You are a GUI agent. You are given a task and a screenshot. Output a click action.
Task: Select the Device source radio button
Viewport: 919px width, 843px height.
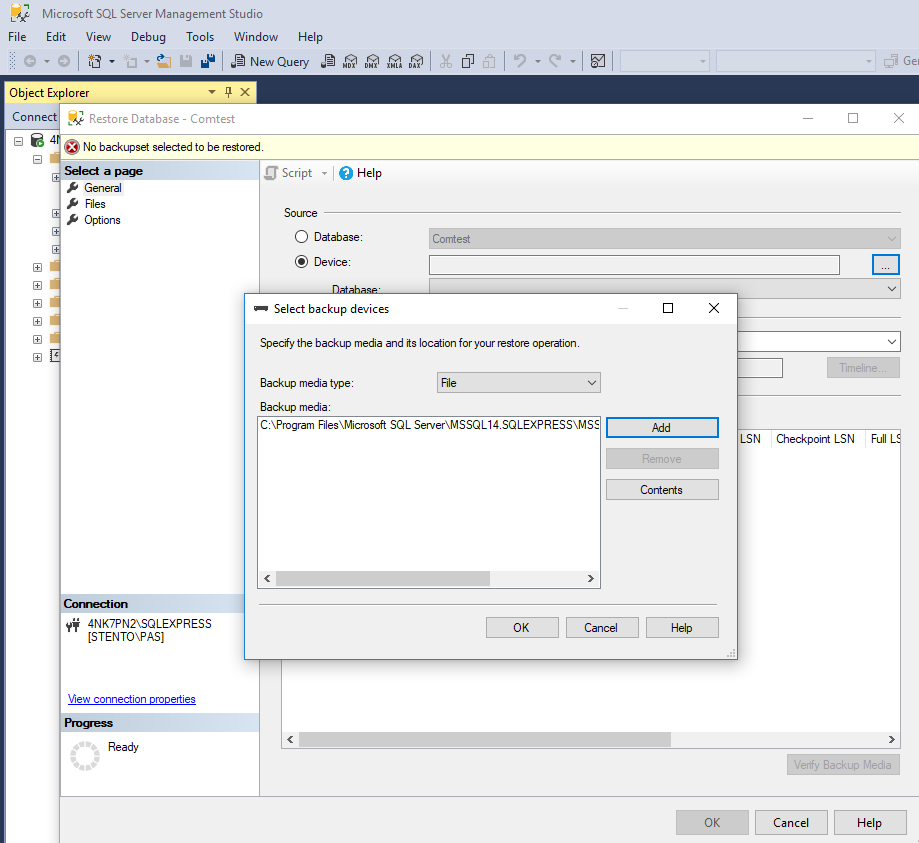click(x=301, y=262)
